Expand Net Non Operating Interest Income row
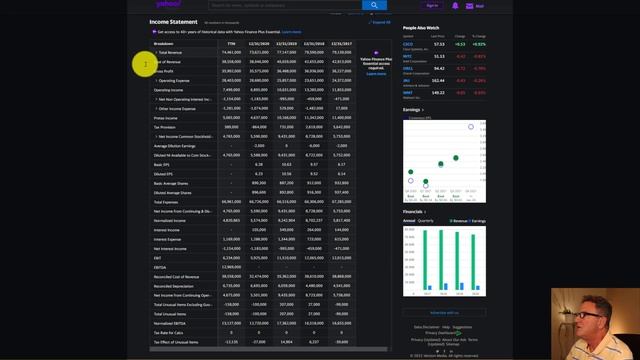Image resolution: width=640 pixels, height=360 pixels. pos(156,99)
